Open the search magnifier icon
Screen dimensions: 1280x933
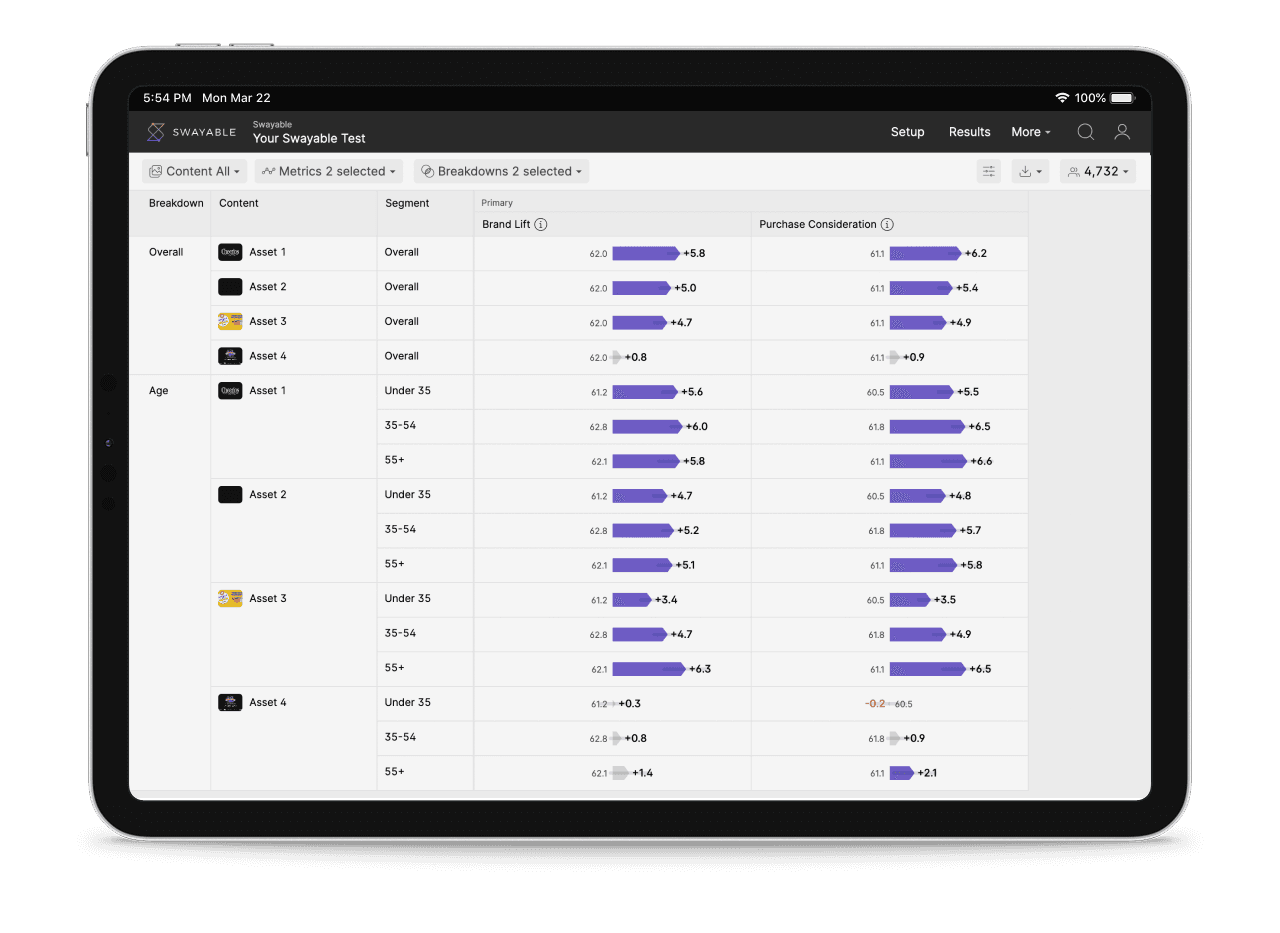pyautogui.click(x=1085, y=132)
